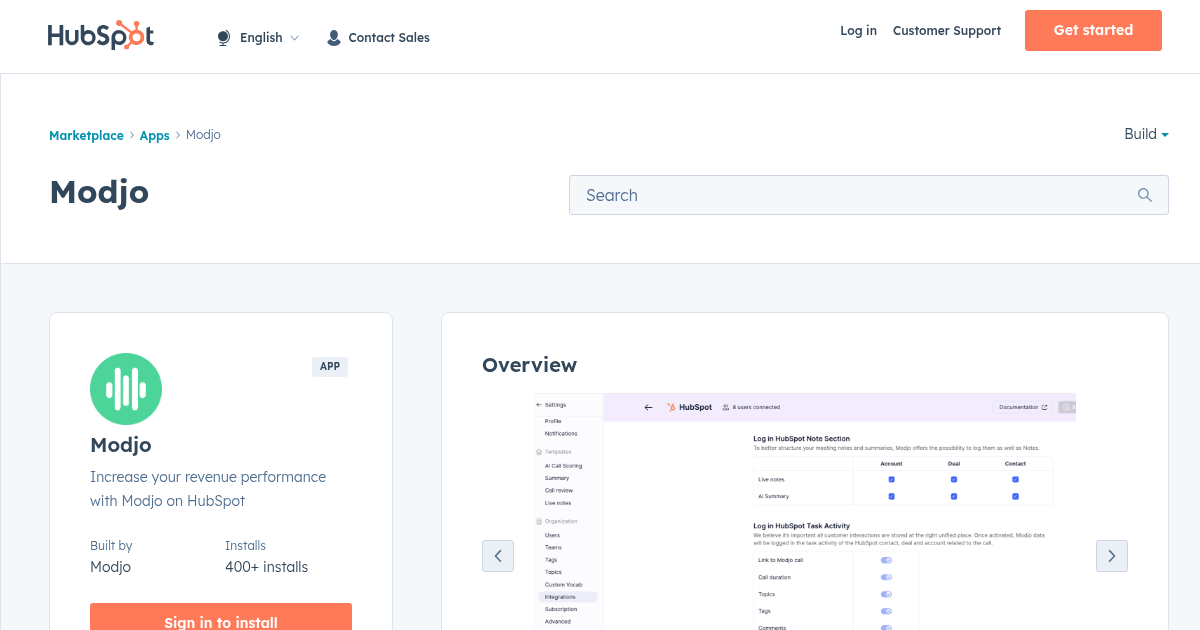Screen dimensions: 1200x630
Task: Click the back arrow in the Modjo settings screenshot
Action: click(x=648, y=407)
